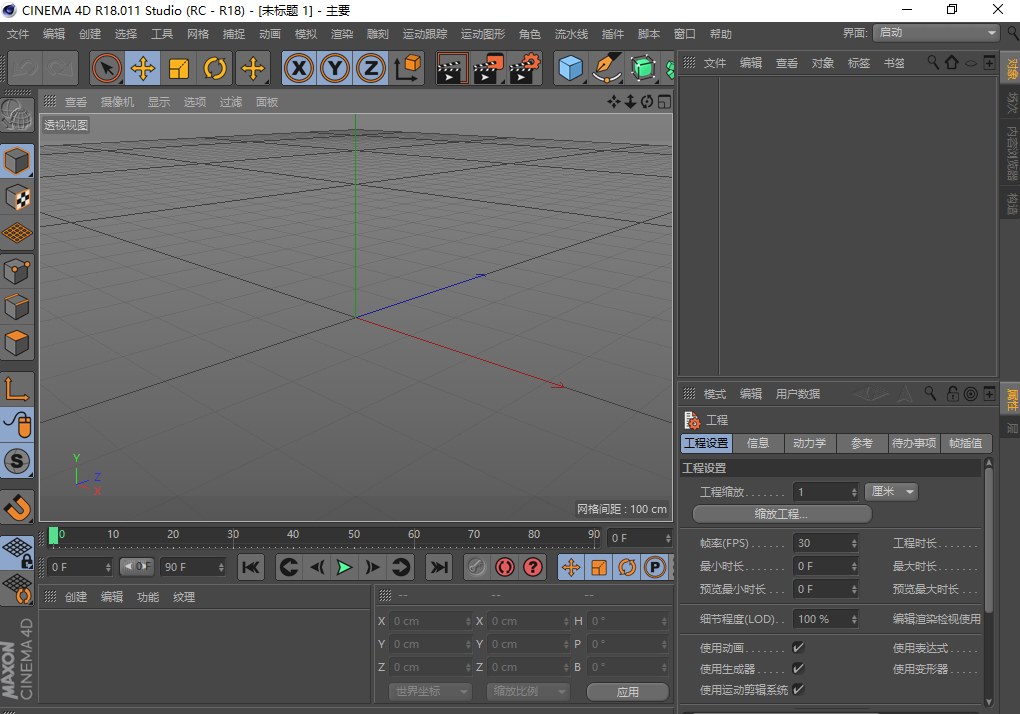Expand the 界面 启动 layout dropdown

(x=936, y=33)
